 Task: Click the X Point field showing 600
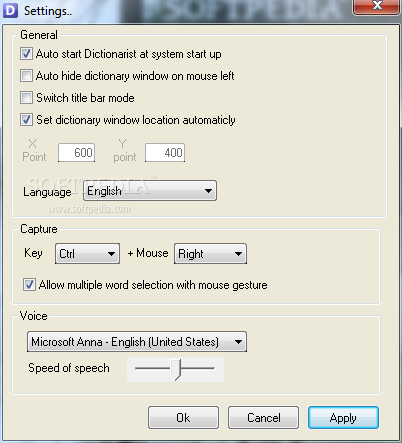(76, 153)
